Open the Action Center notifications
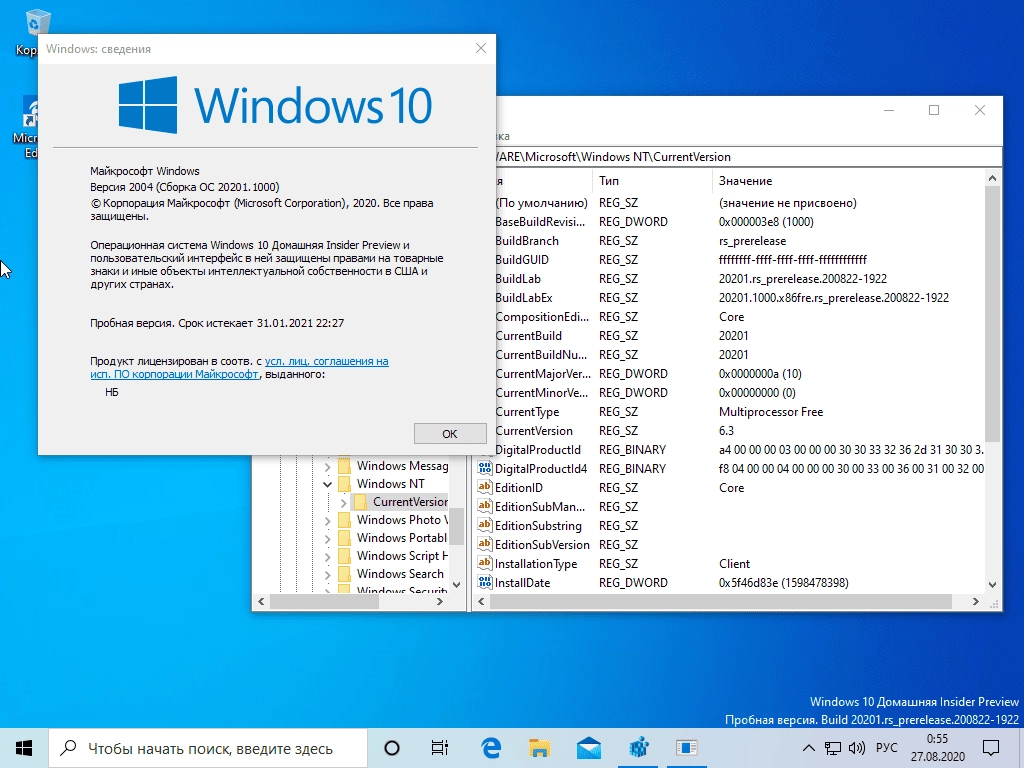 coord(991,748)
